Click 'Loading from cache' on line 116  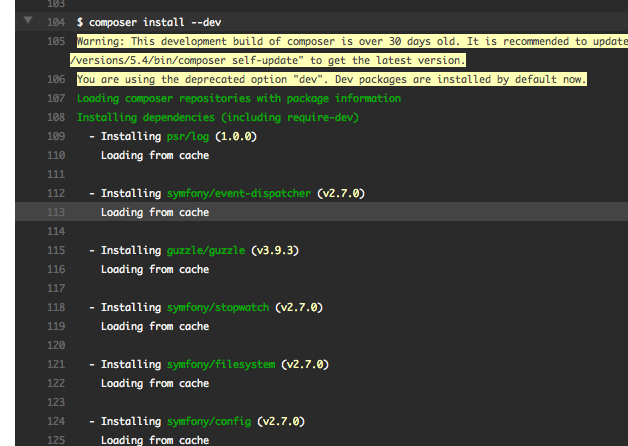[x=155, y=269]
